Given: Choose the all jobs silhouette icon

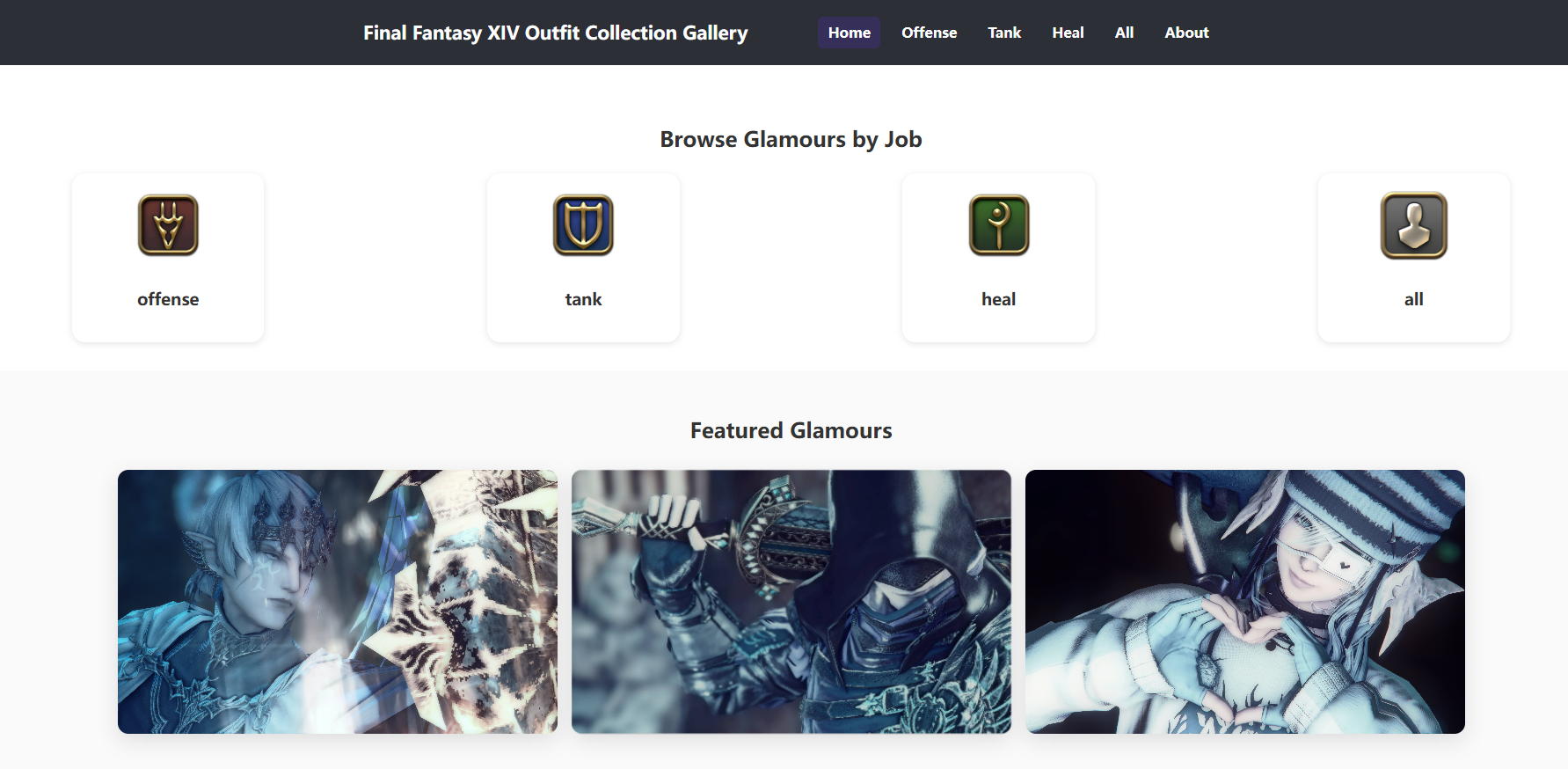Looking at the screenshot, I should pyautogui.click(x=1414, y=225).
